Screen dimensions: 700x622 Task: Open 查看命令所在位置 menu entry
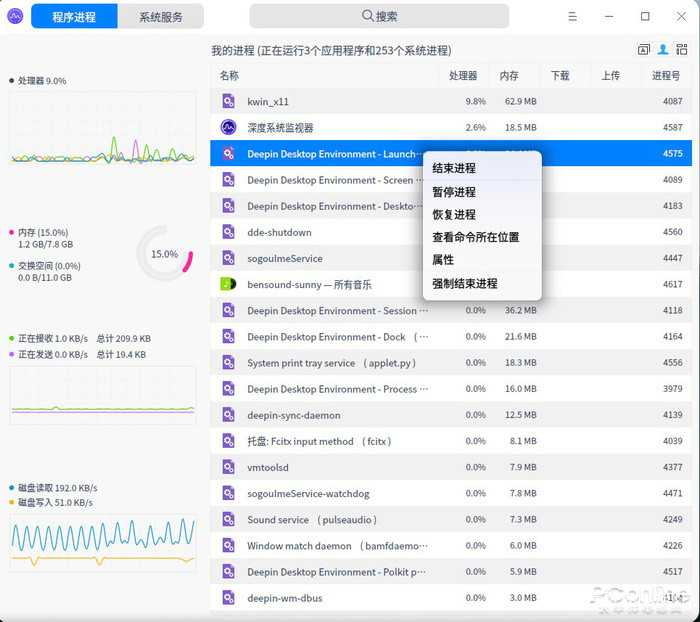click(475, 237)
